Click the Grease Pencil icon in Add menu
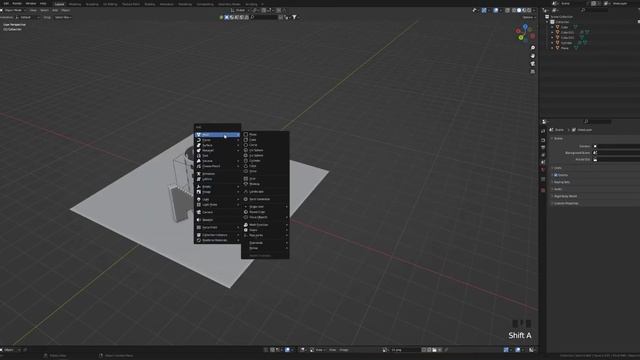Viewport: 640px width, 360px height. click(x=199, y=167)
